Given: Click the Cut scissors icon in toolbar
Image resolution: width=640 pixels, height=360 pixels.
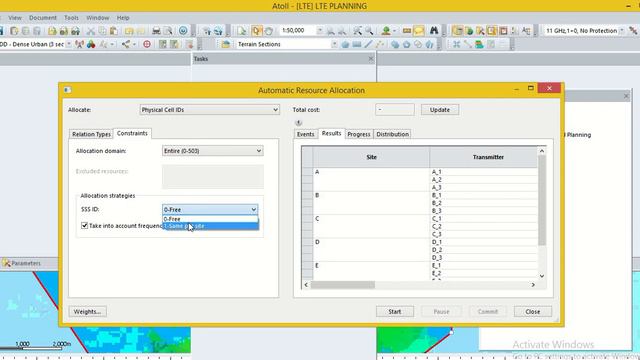Looking at the screenshot, I should coord(91,31).
